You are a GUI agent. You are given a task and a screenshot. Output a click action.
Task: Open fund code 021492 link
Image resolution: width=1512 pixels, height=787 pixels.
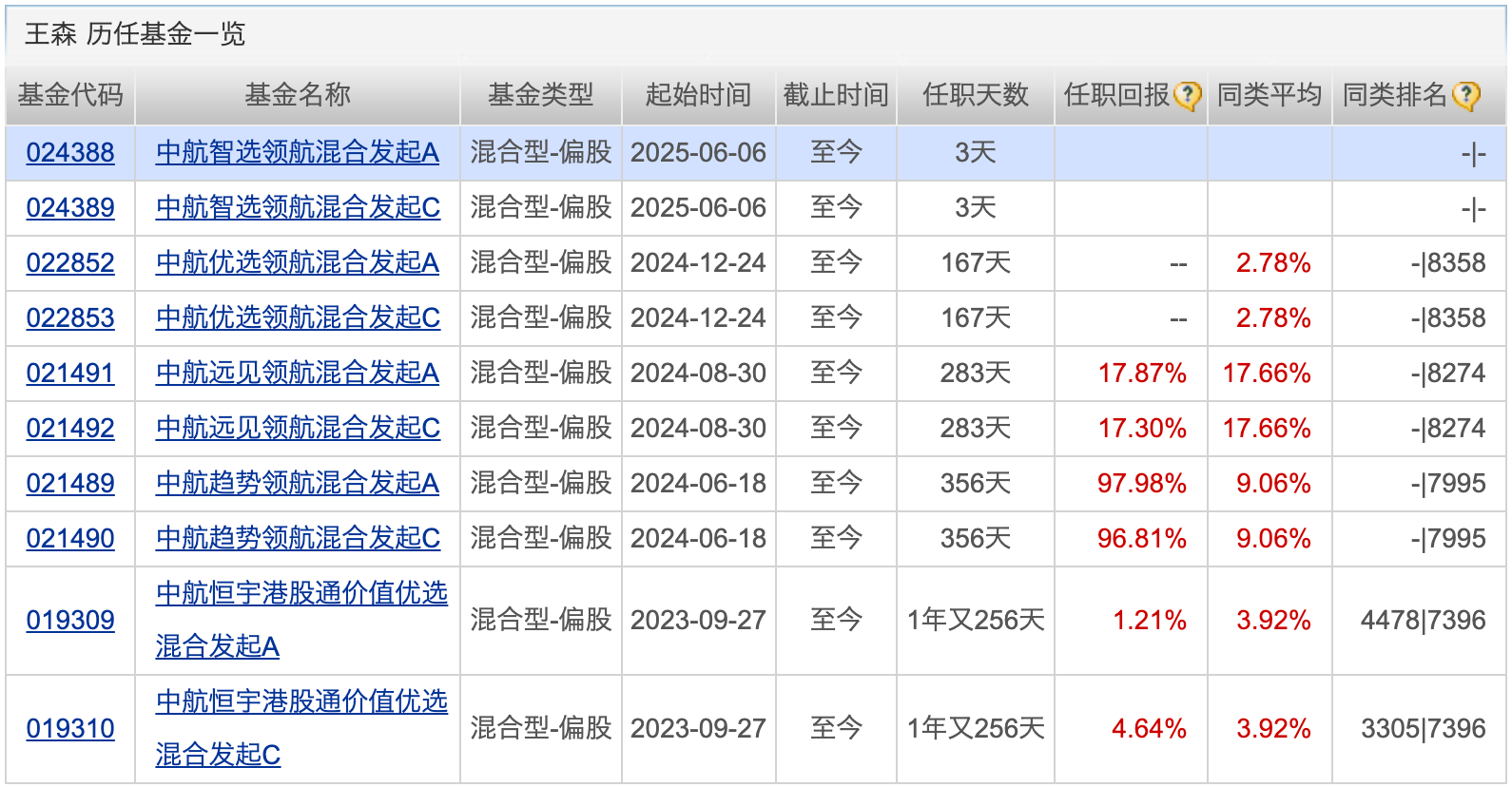(x=70, y=428)
